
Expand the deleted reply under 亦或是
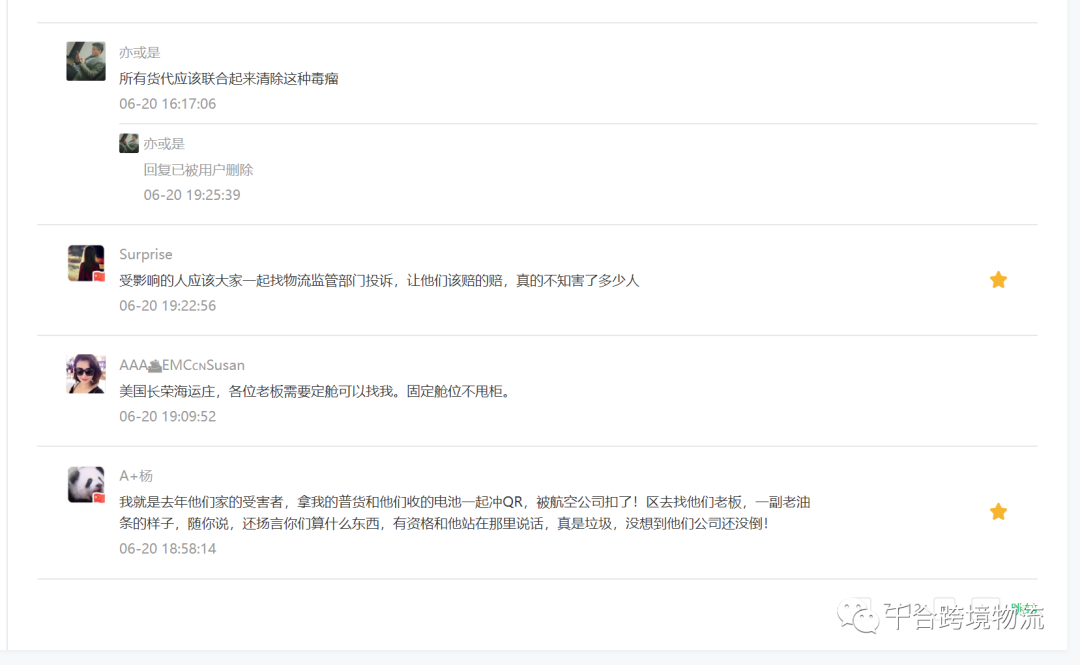coord(200,169)
